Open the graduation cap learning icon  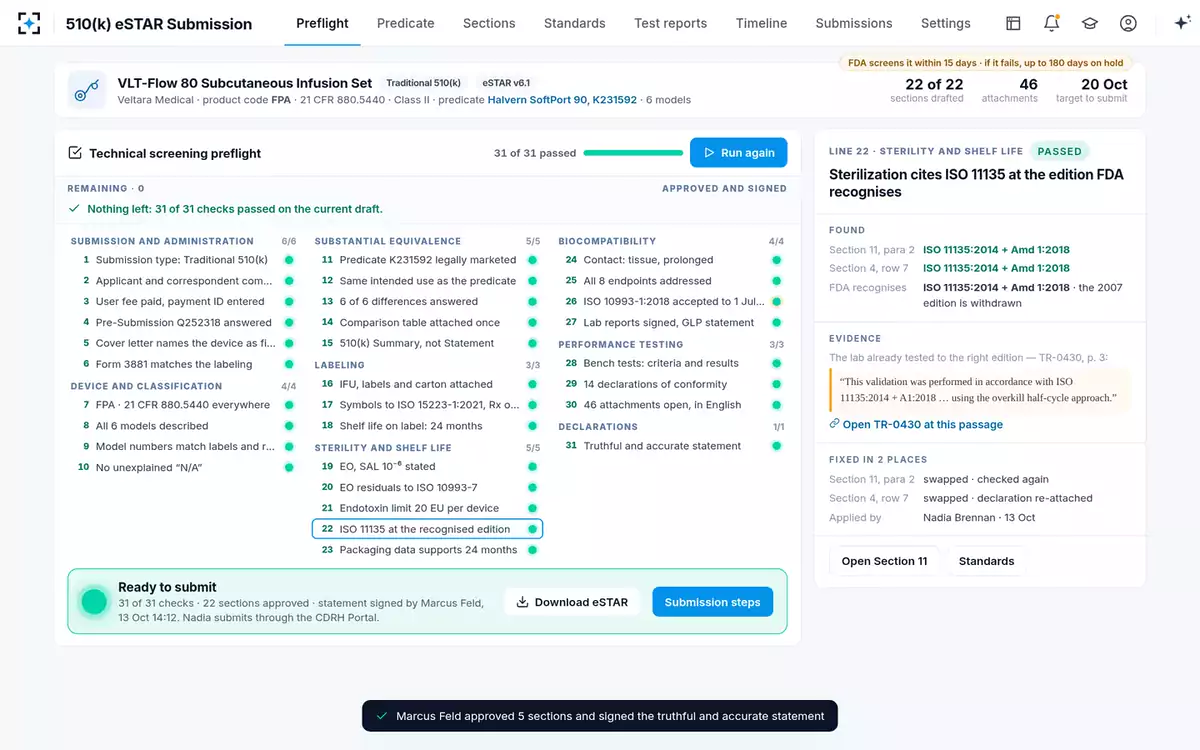pos(1090,23)
